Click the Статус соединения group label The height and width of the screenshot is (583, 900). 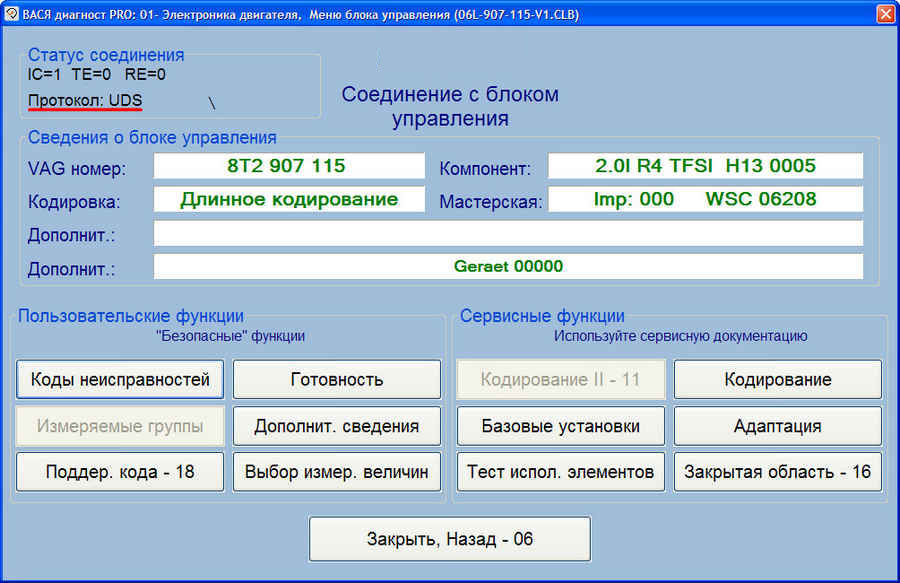pyautogui.click(x=106, y=55)
